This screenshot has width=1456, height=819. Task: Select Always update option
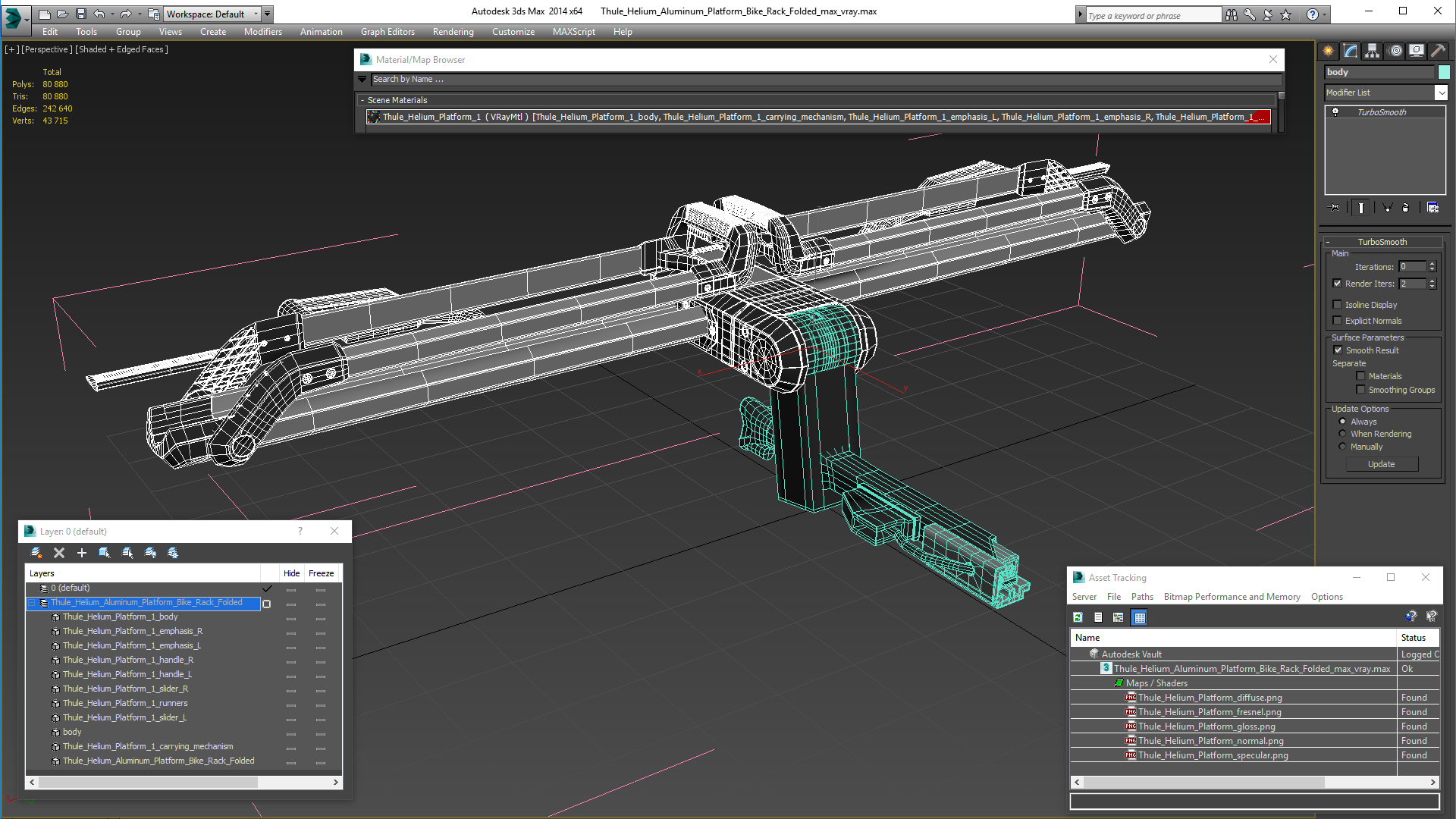coord(1343,422)
